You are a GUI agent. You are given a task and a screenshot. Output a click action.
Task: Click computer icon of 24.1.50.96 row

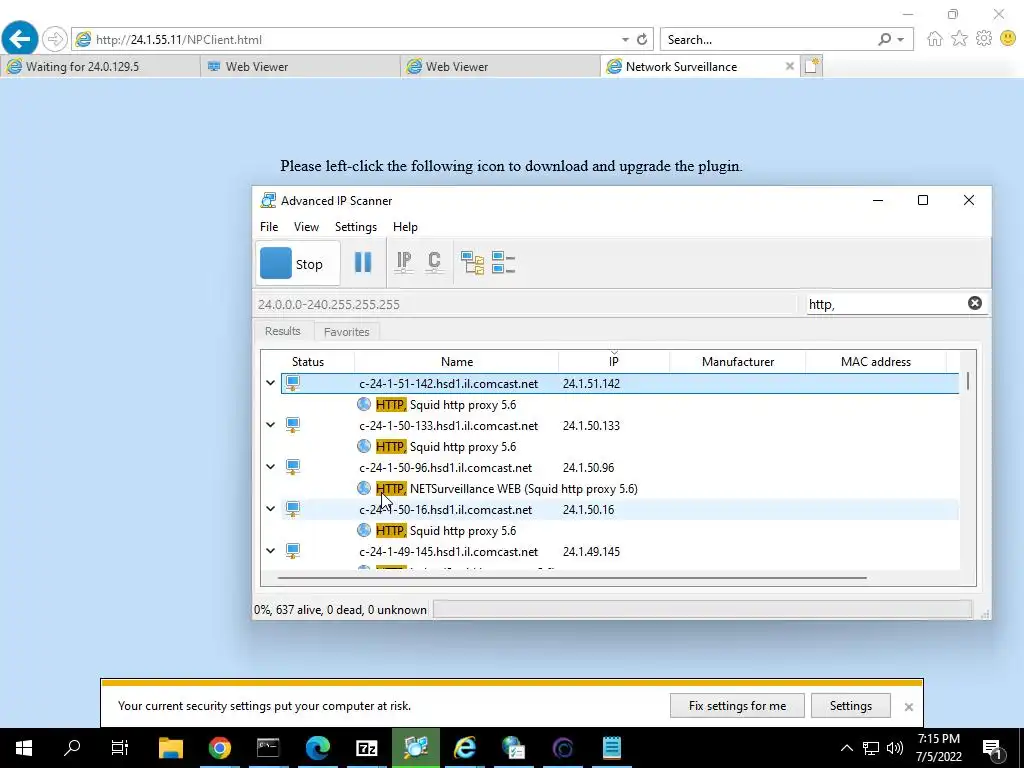click(293, 467)
